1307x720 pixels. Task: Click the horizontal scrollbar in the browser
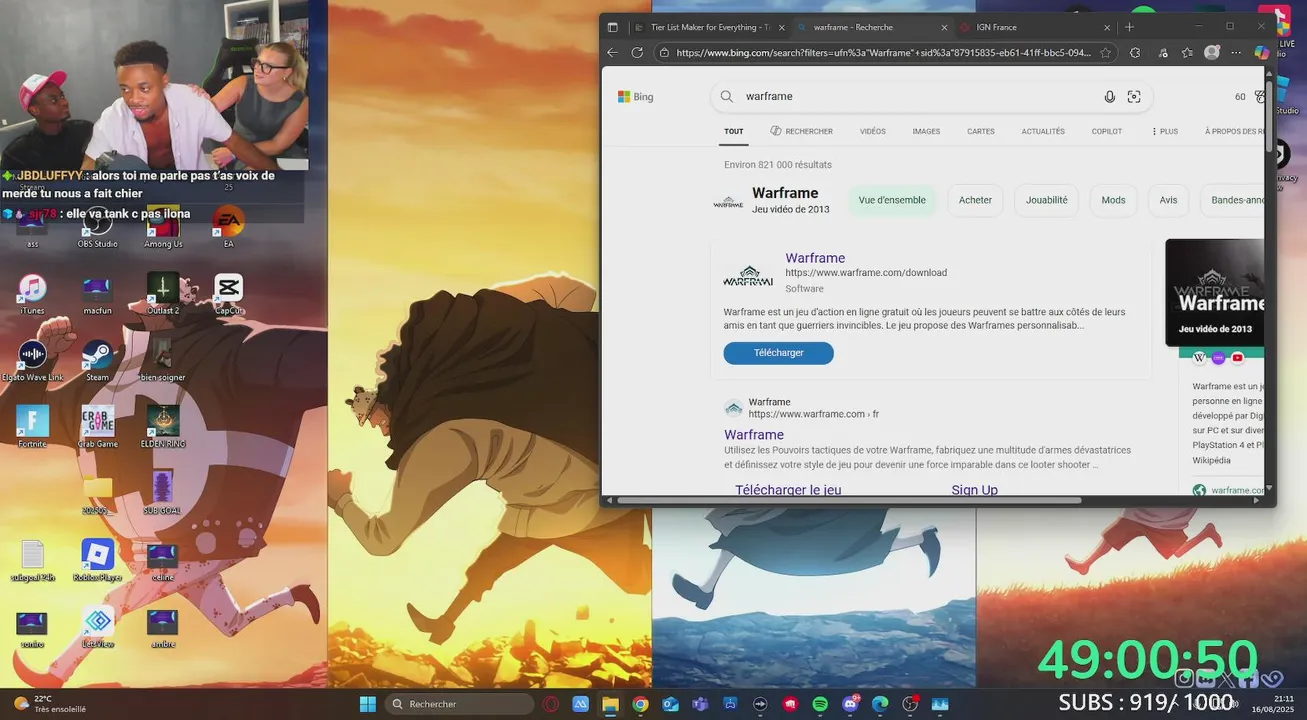coord(849,500)
